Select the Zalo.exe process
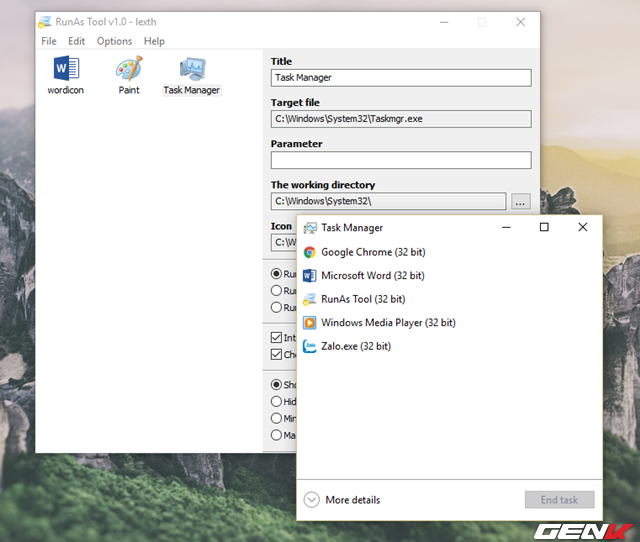 point(355,346)
